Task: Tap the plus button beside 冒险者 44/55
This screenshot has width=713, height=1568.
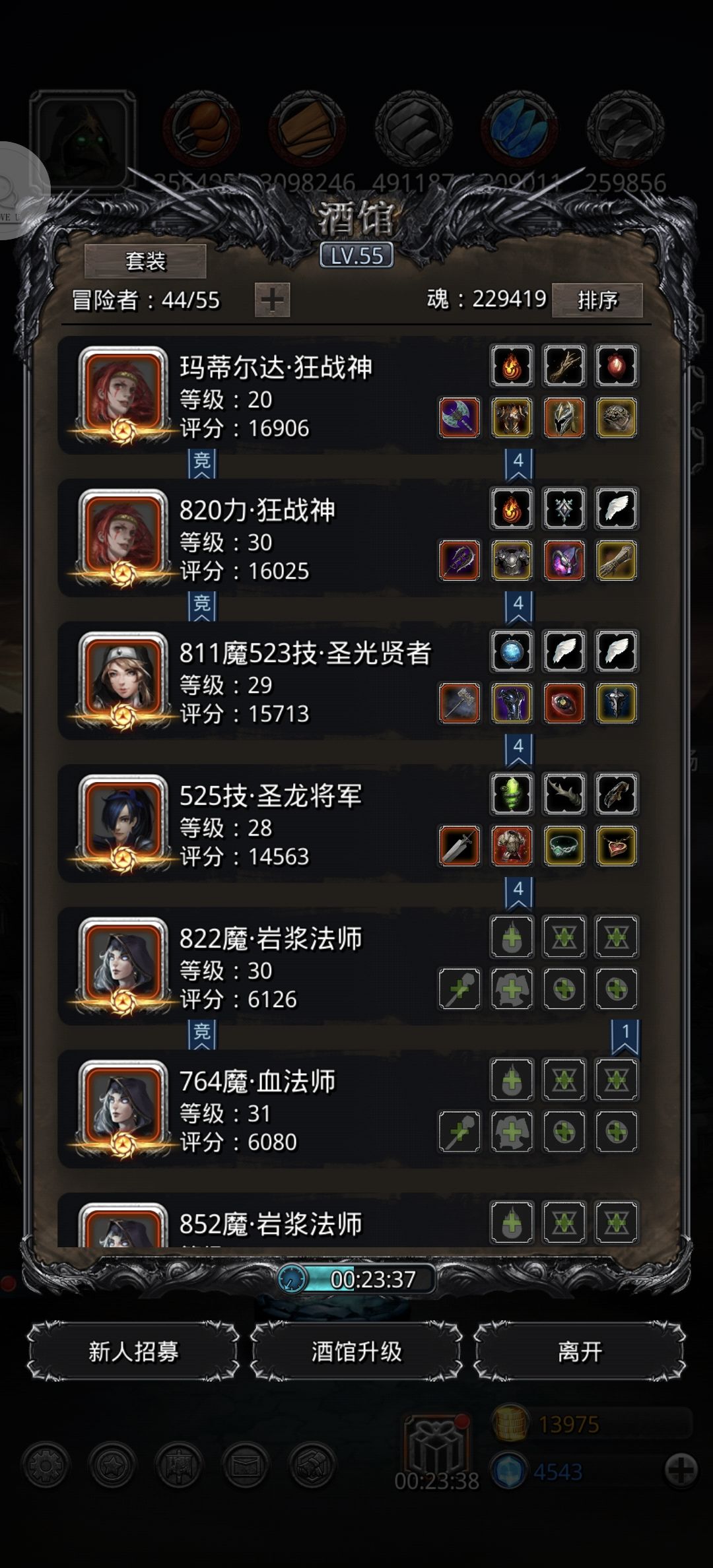Action: pos(273,300)
